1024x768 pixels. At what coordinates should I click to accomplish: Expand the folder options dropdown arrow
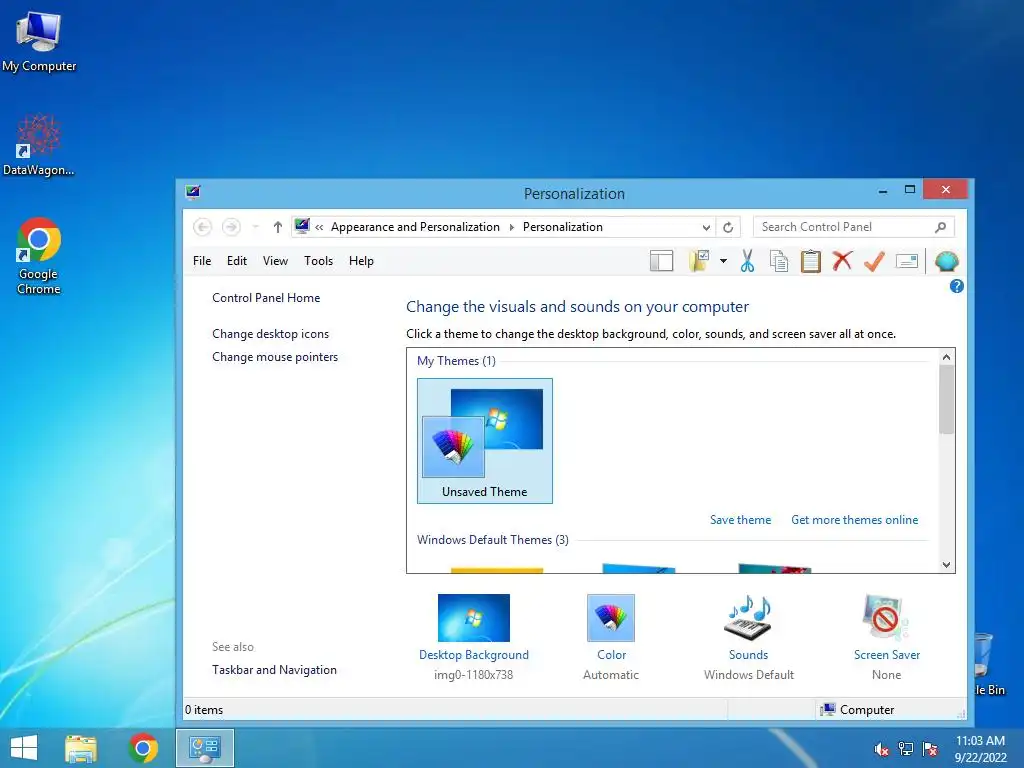pyautogui.click(x=724, y=261)
